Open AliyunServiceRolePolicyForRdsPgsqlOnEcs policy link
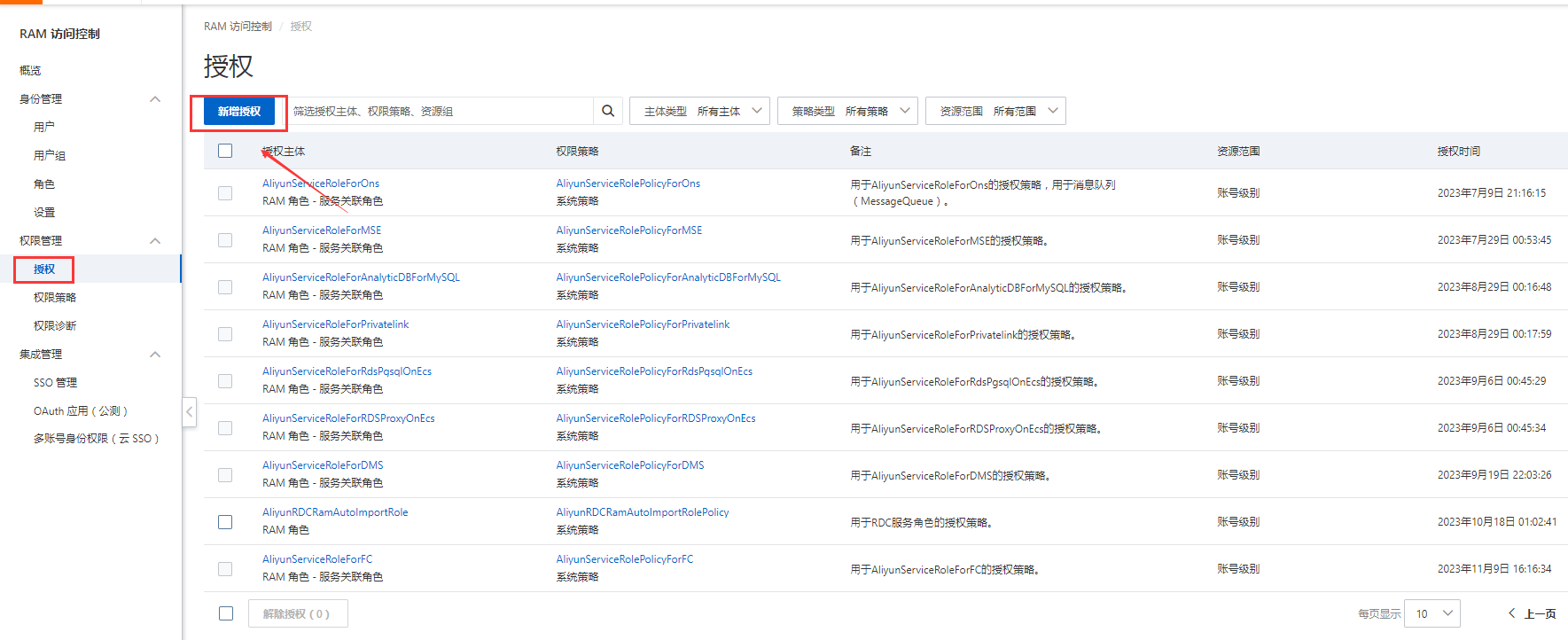1568x640 pixels. point(655,371)
